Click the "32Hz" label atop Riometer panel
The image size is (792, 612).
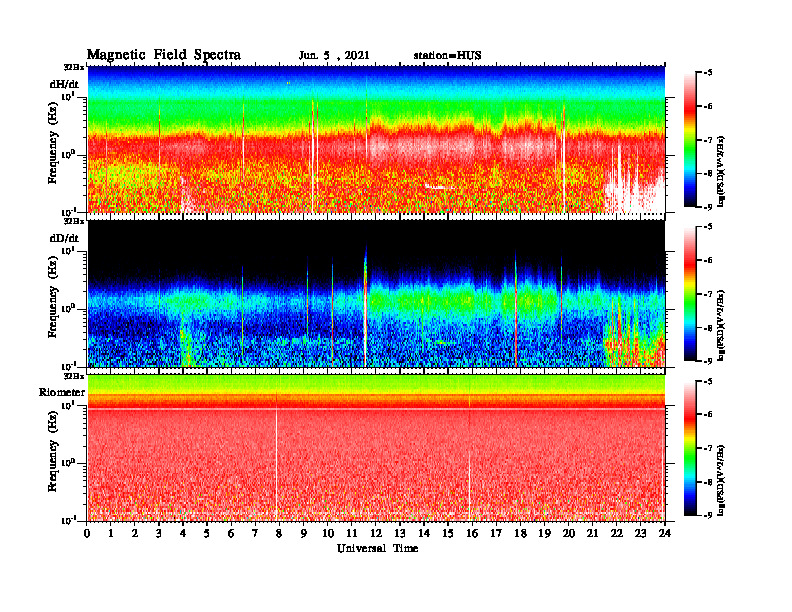[x=73, y=376]
